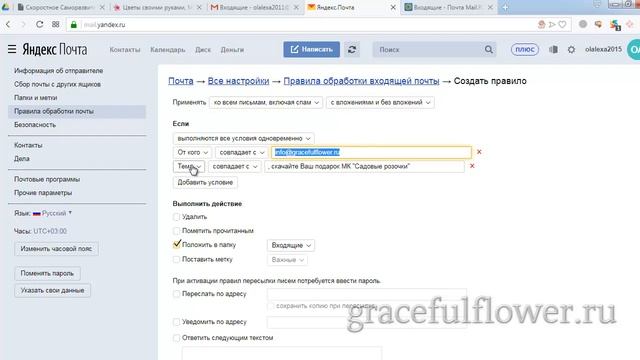Open the Тема field dropdown
Viewport: 640px width, 360px height.
[189, 167]
